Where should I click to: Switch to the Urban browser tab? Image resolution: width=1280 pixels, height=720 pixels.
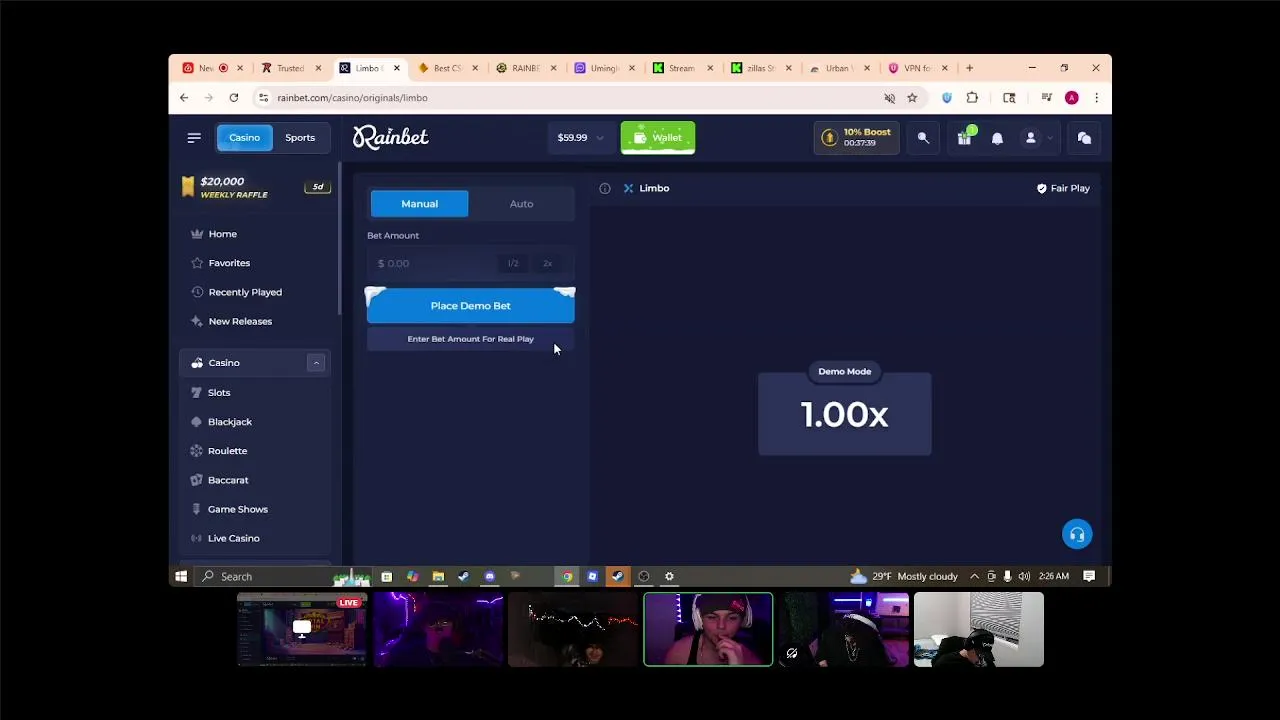837,68
